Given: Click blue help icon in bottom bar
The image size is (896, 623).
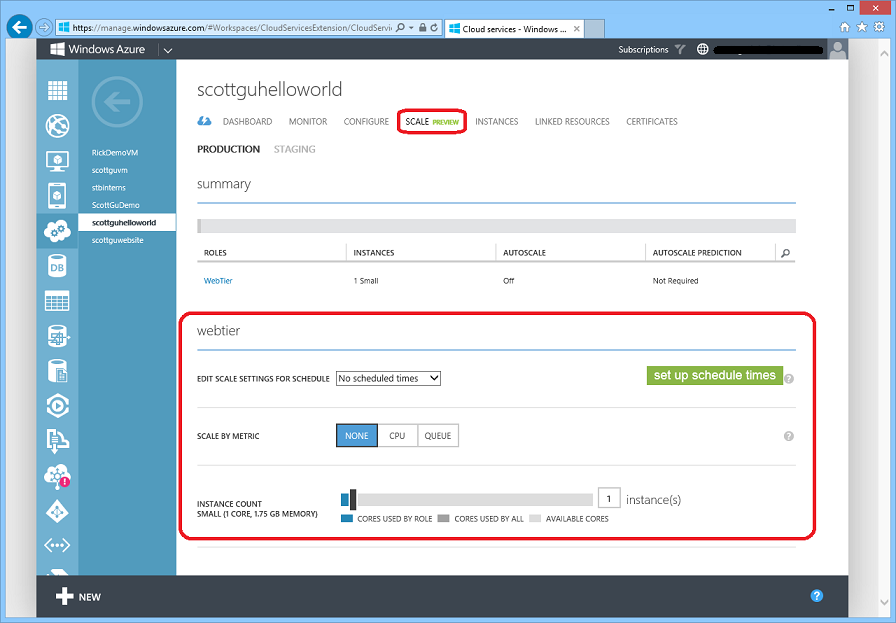Looking at the screenshot, I should click(x=817, y=596).
